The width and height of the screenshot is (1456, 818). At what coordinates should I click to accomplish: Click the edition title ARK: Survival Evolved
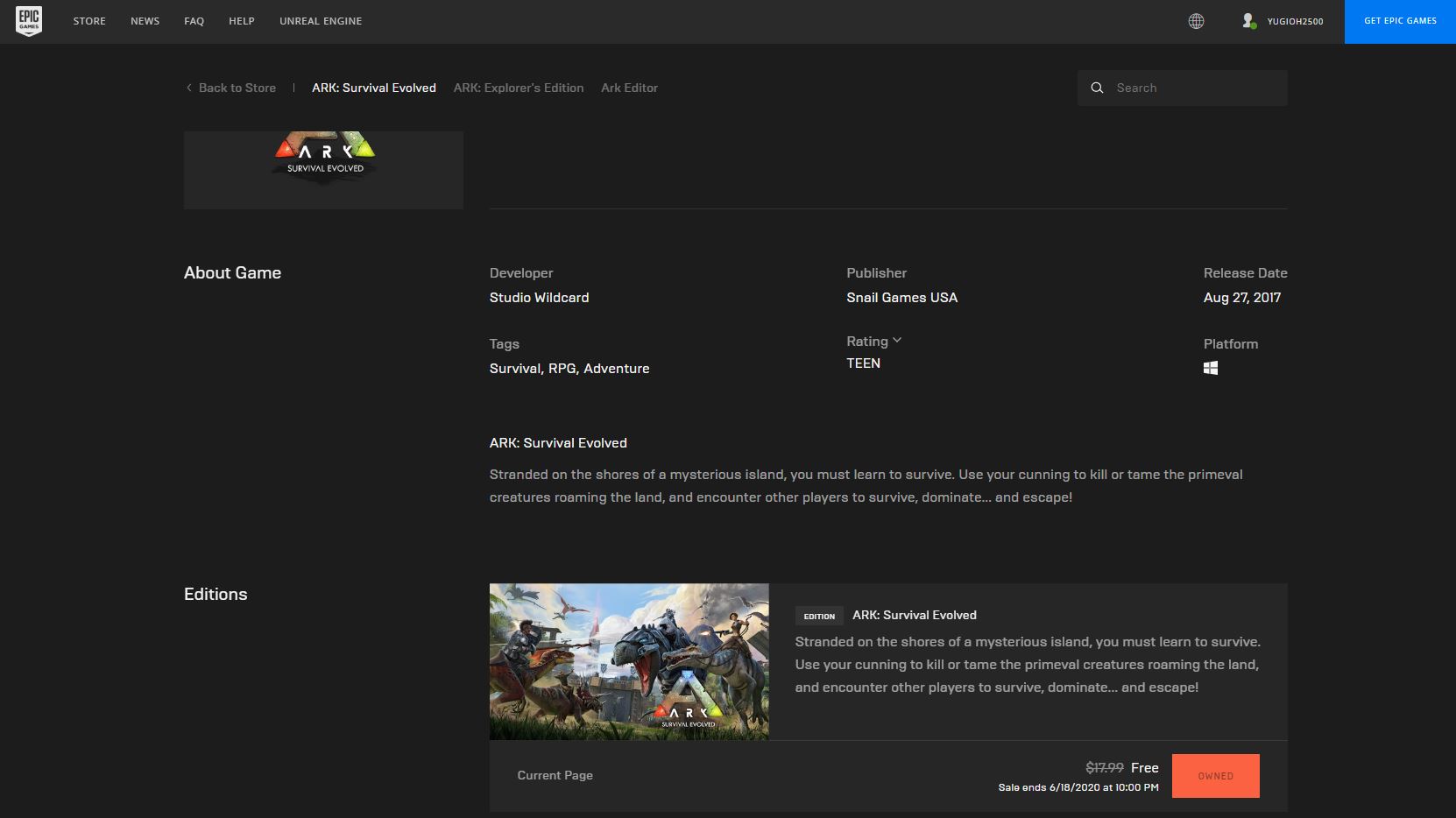[915, 615]
